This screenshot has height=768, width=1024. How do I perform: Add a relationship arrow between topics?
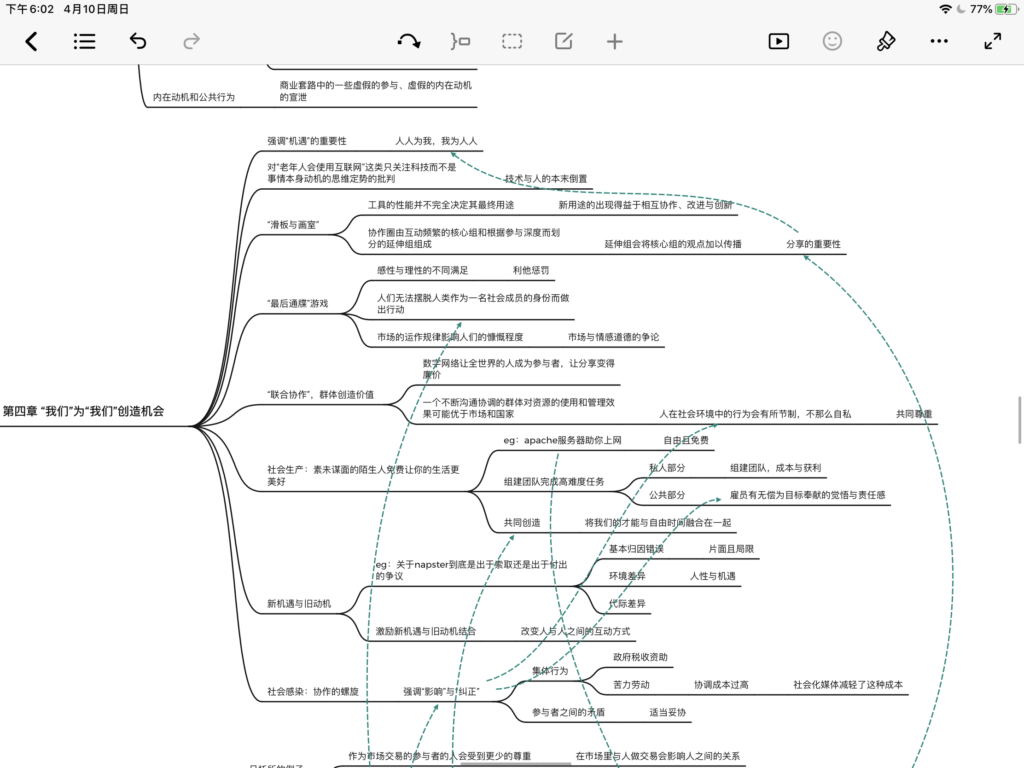click(x=409, y=42)
